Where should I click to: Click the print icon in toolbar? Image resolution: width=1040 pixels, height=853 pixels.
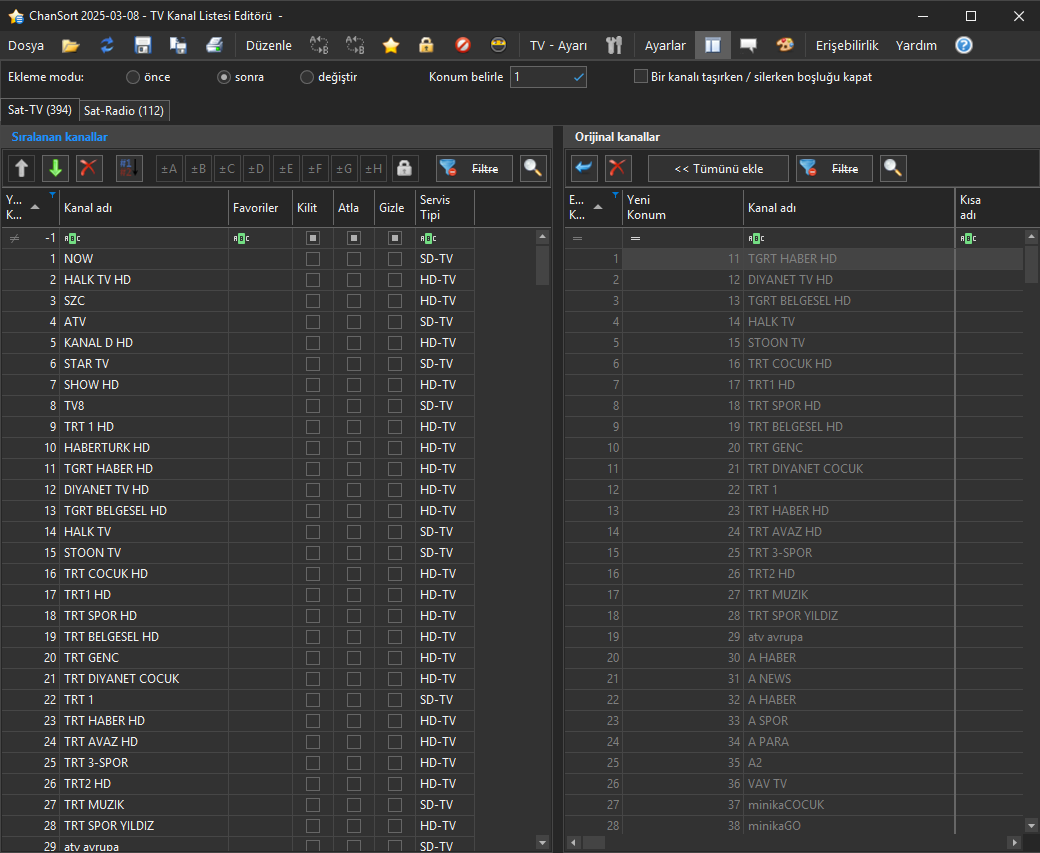[x=214, y=45]
